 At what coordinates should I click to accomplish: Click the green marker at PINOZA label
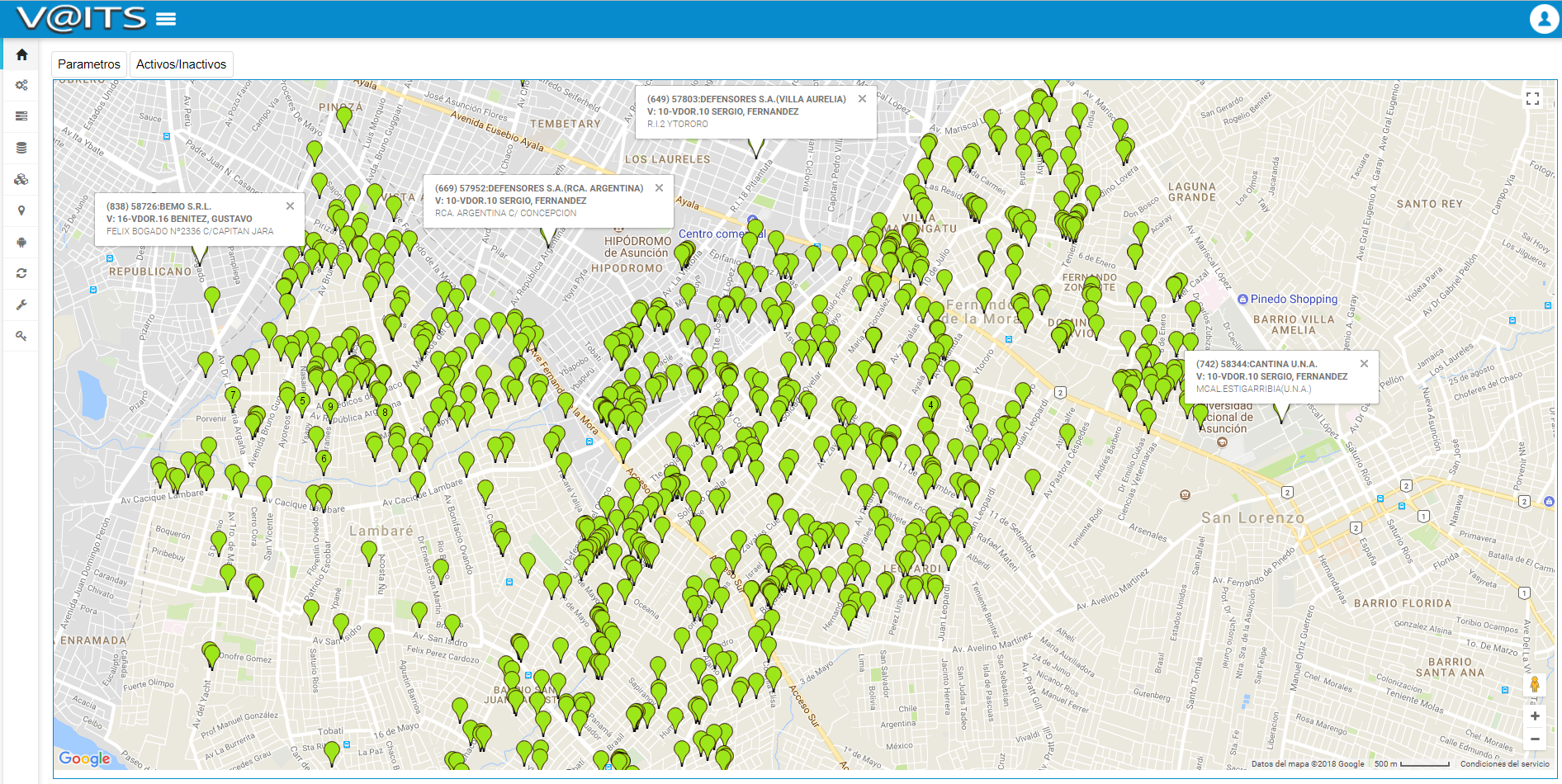click(x=344, y=119)
